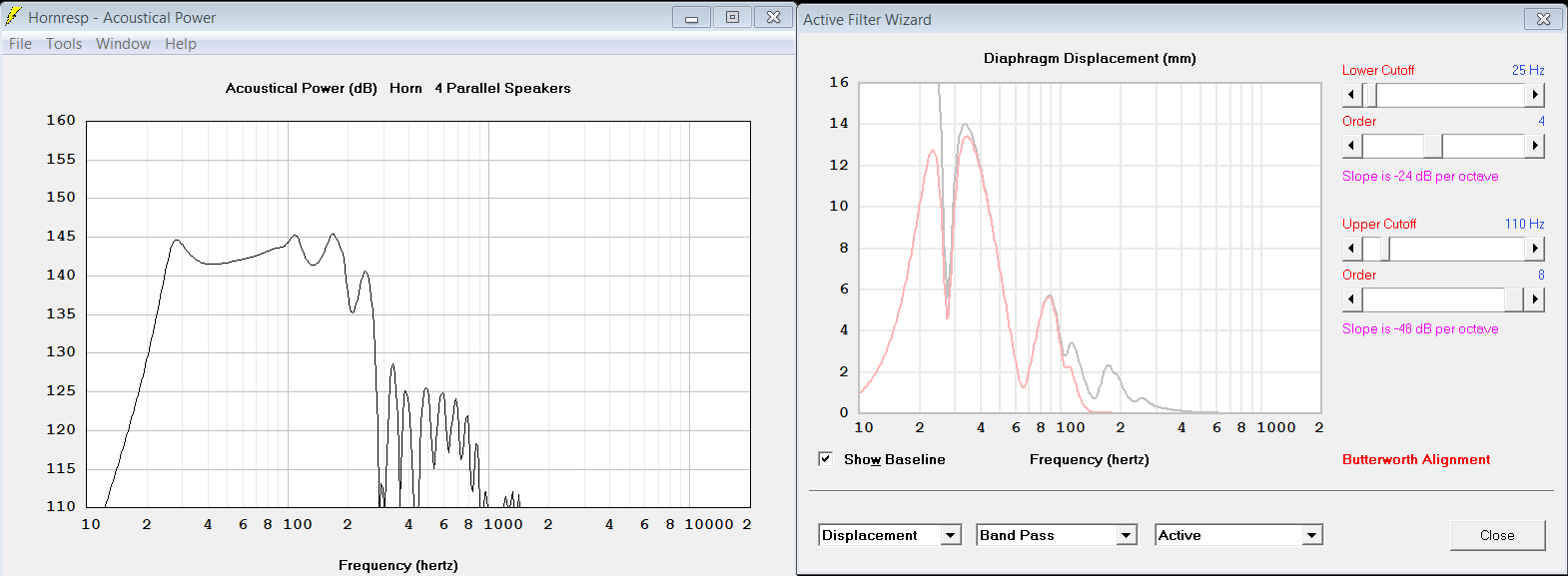Maximize the Hornresp Acoustical Power window

(x=732, y=17)
